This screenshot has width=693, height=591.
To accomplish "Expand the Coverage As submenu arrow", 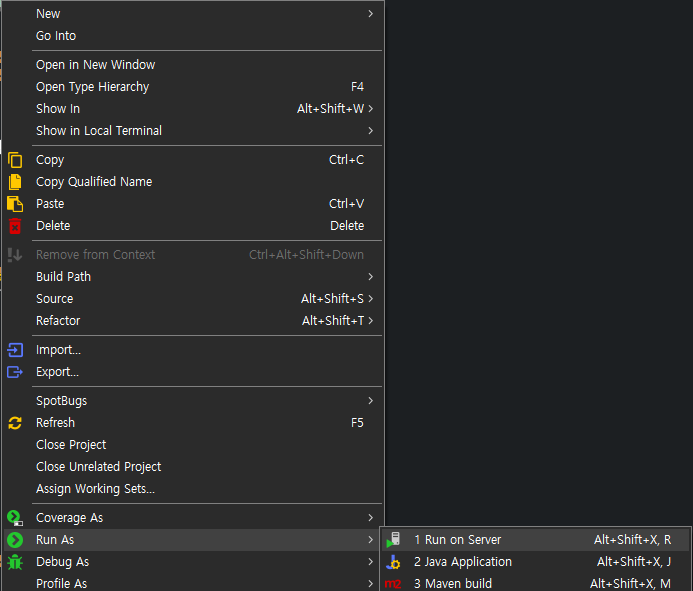I will [370, 518].
